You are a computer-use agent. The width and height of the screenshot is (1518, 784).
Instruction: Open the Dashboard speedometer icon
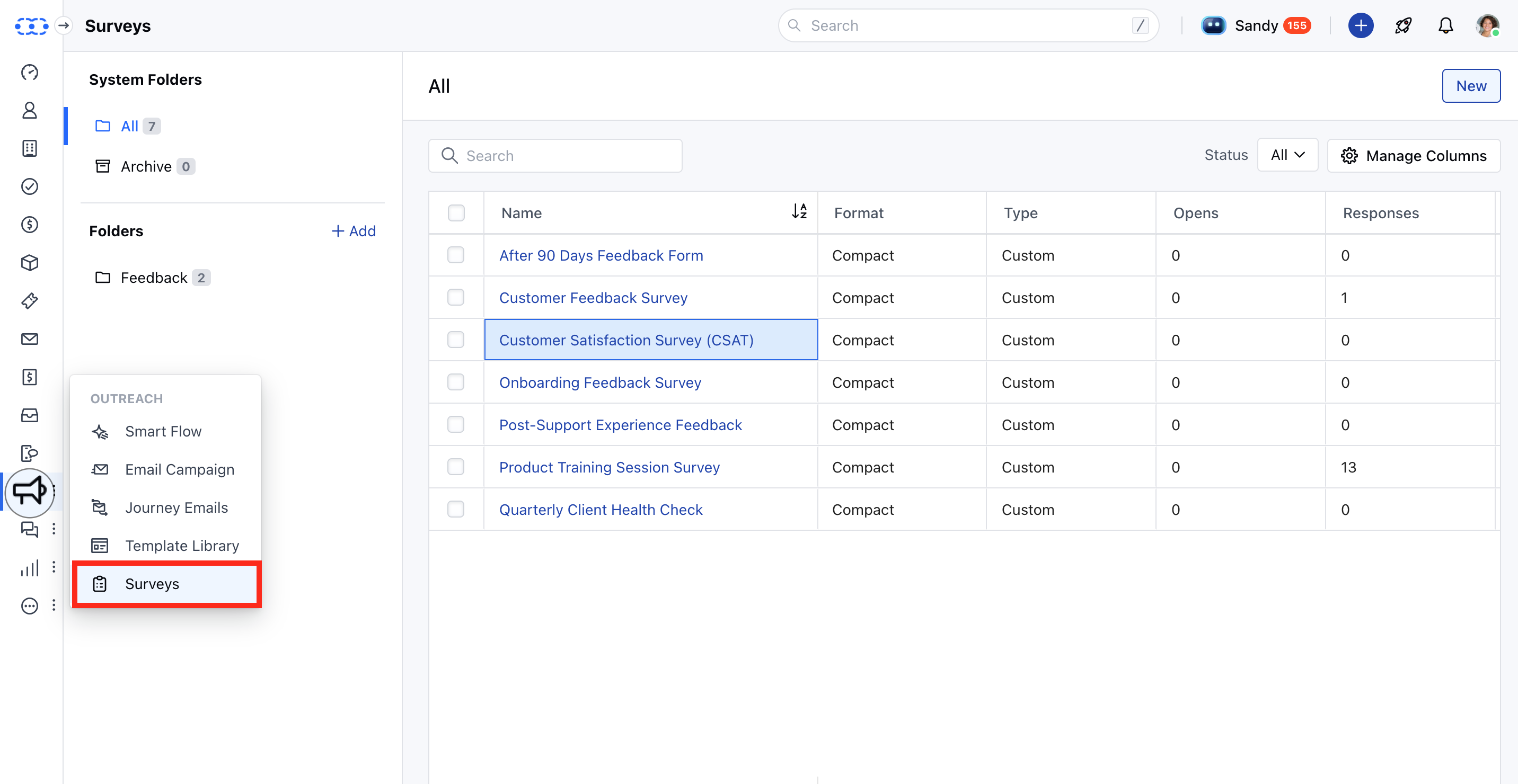pyautogui.click(x=30, y=72)
